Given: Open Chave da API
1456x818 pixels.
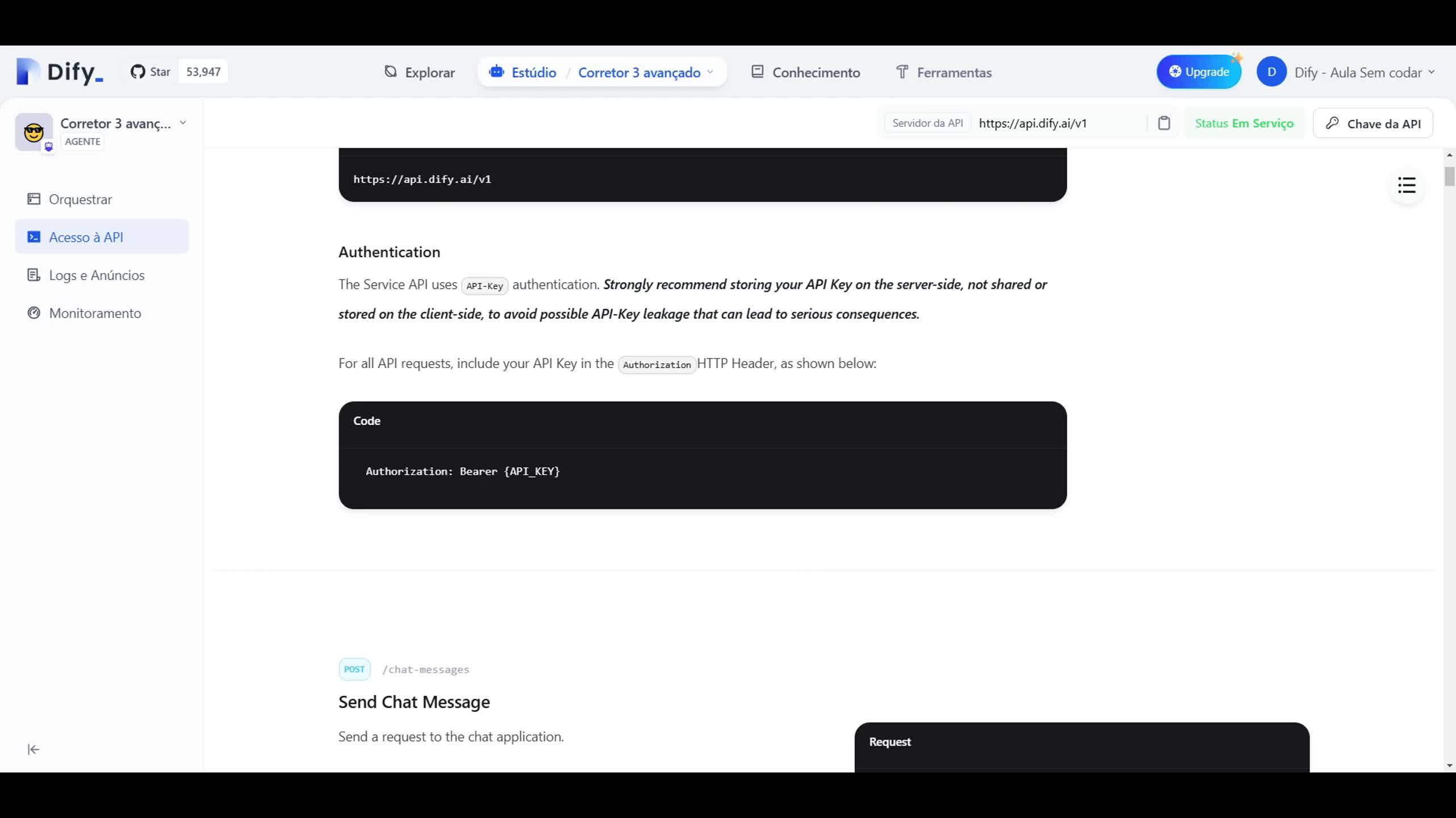Looking at the screenshot, I should pos(1373,123).
